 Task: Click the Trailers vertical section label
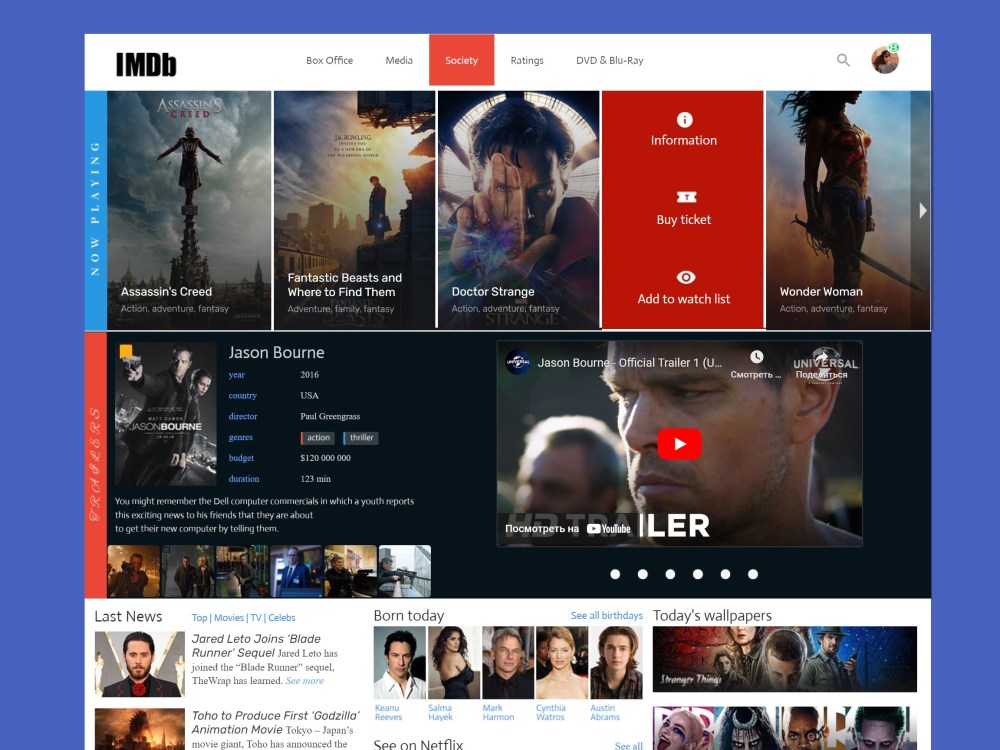click(96, 464)
